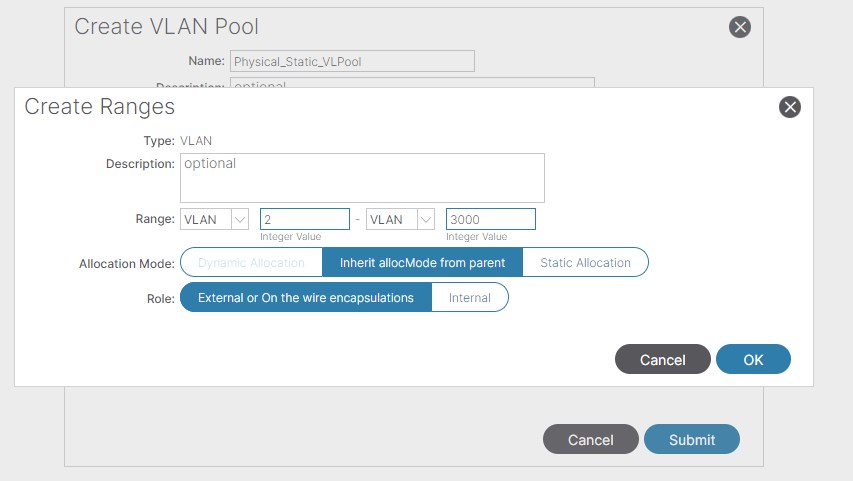Image resolution: width=853 pixels, height=481 pixels.
Task: Click the Create Ranges dialog title
Action: click(x=99, y=107)
